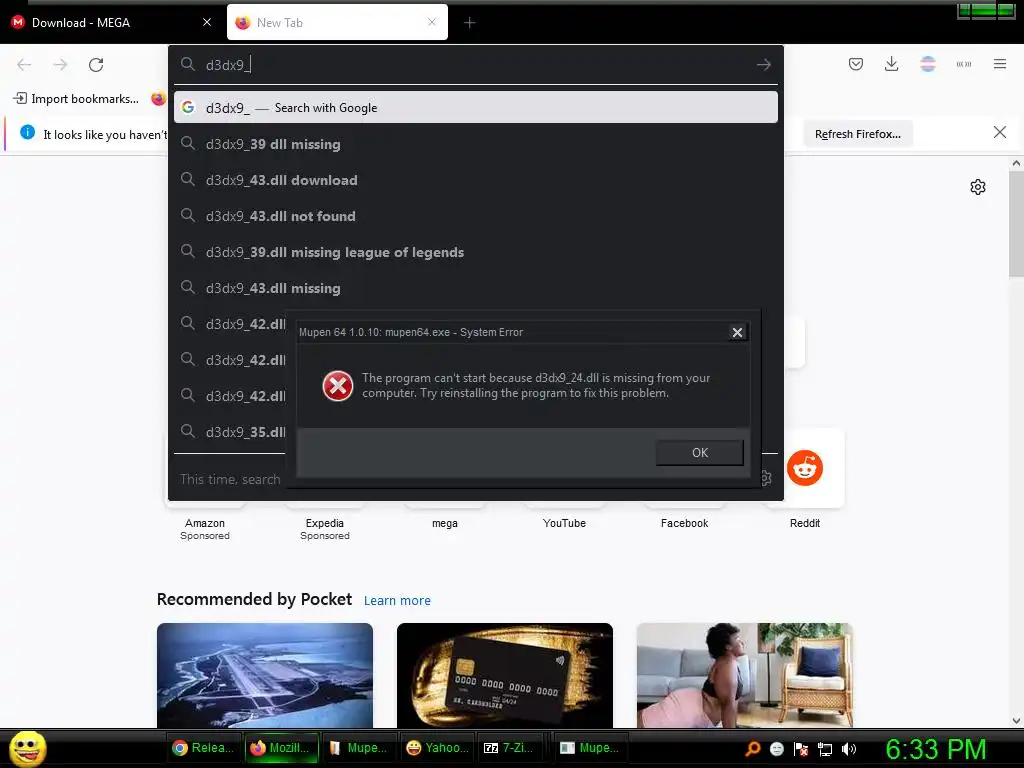This screenshot has width=1024, height=768.
Task: Switch to Chrome 'Relea...' taskbar item
Action: [202, 748]
